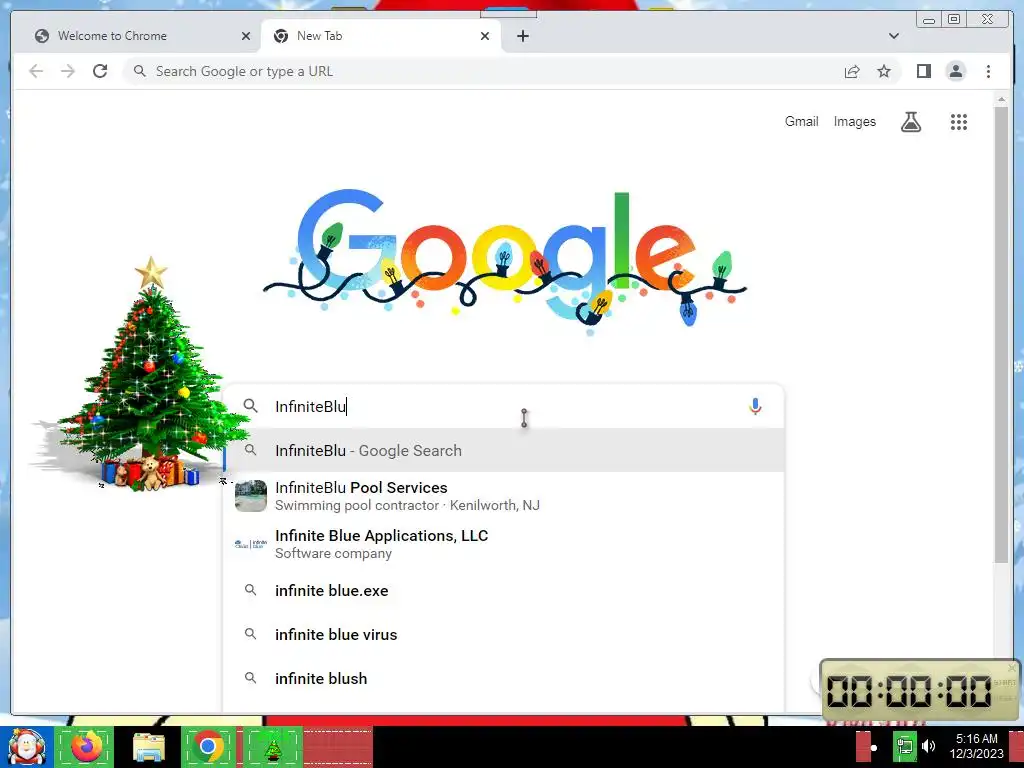Screen dimensions: 1024x768
Task: Open the Chrome side panel
Action: click(923, 71)
